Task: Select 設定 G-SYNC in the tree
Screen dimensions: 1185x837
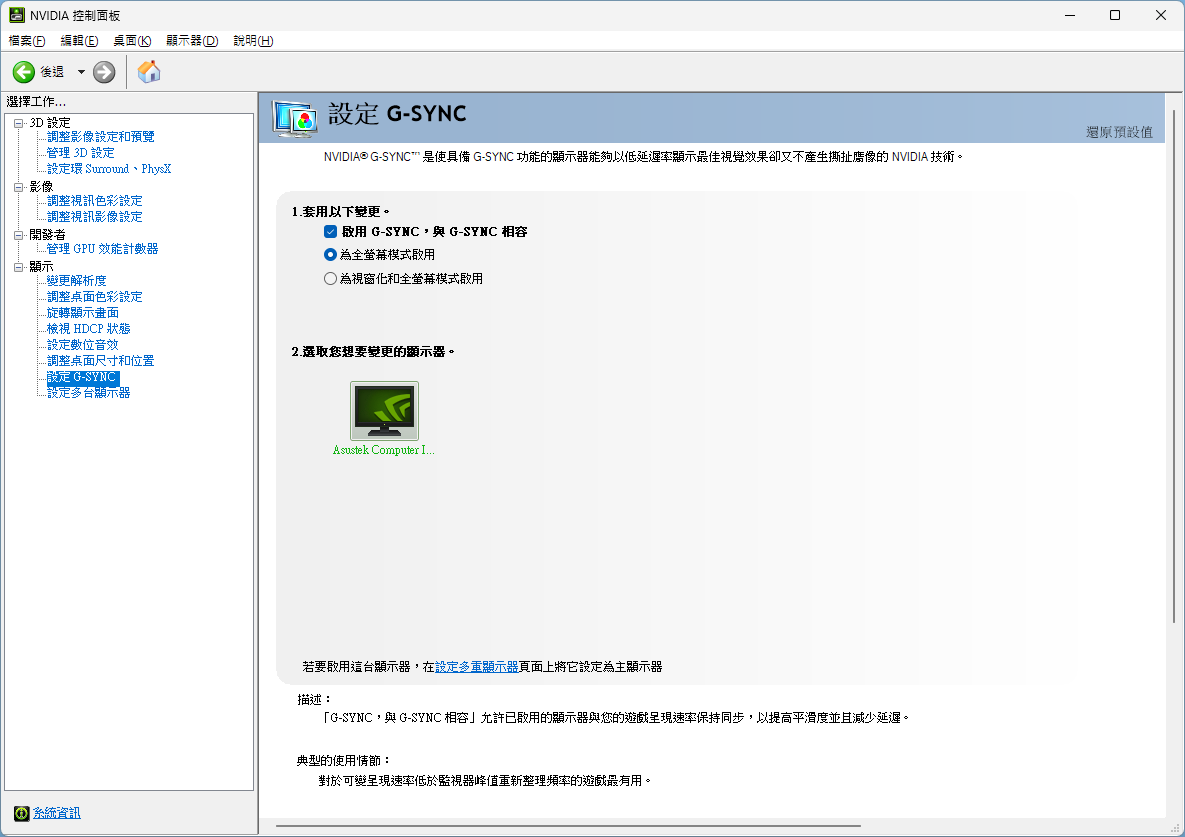Action: (x=82, y=377)
